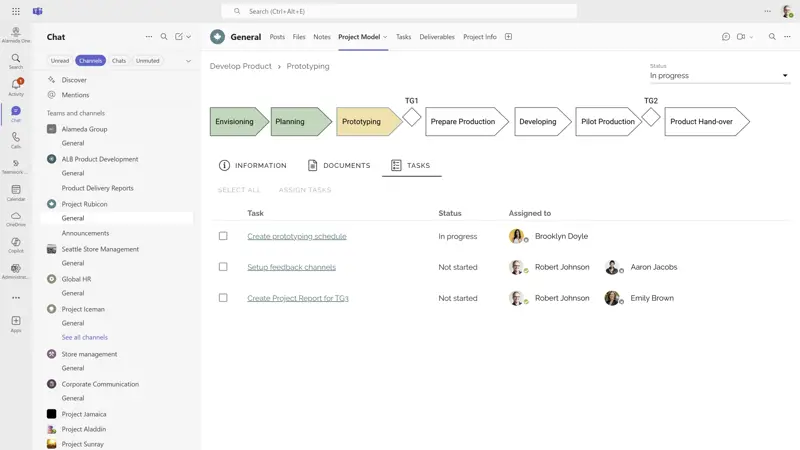
Task: Open the Status In progress dropdown
Action: tap(719, 76)
